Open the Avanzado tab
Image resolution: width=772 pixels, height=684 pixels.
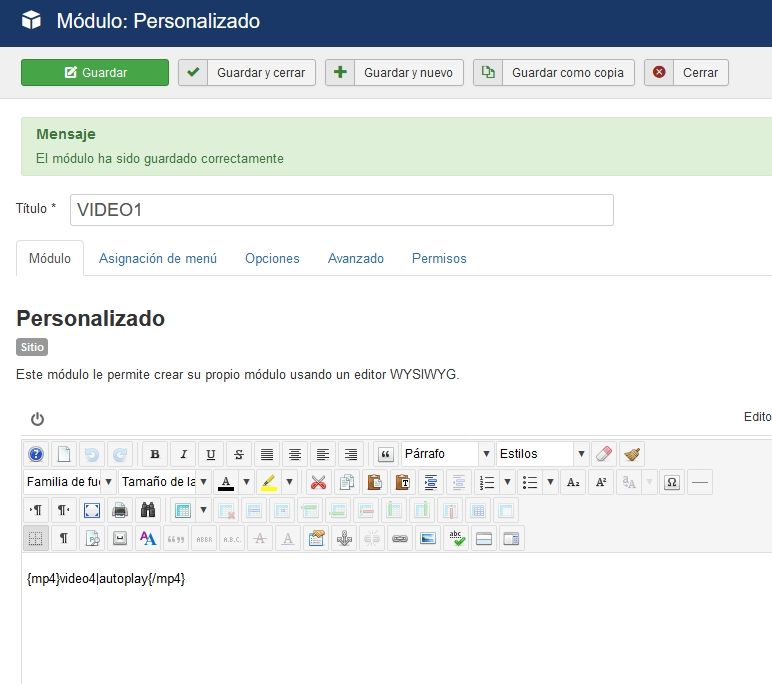[x=355, y=259]
